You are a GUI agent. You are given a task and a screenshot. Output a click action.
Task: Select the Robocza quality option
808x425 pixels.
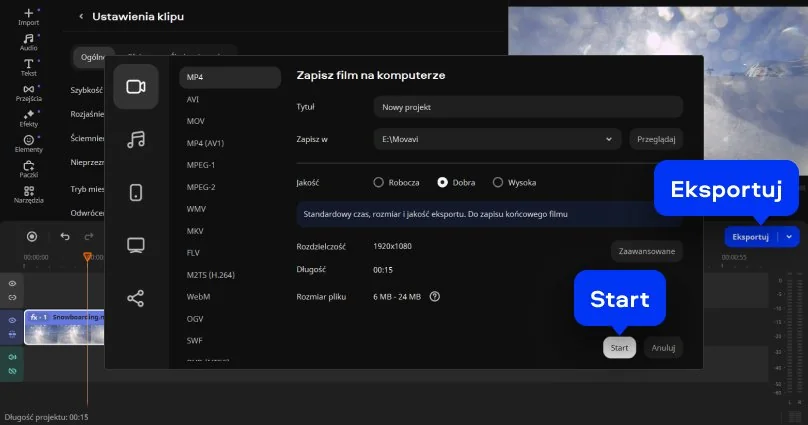pyautogui.click(x=379, y=182)
